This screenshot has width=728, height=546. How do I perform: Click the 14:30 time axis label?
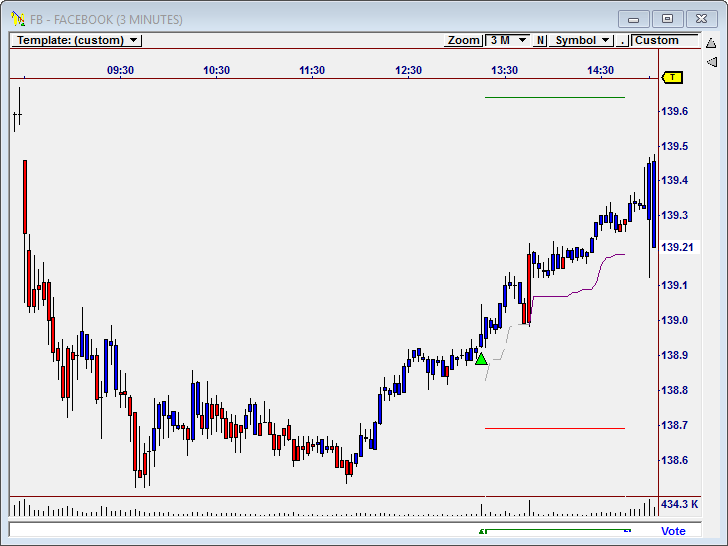point(600,70)
